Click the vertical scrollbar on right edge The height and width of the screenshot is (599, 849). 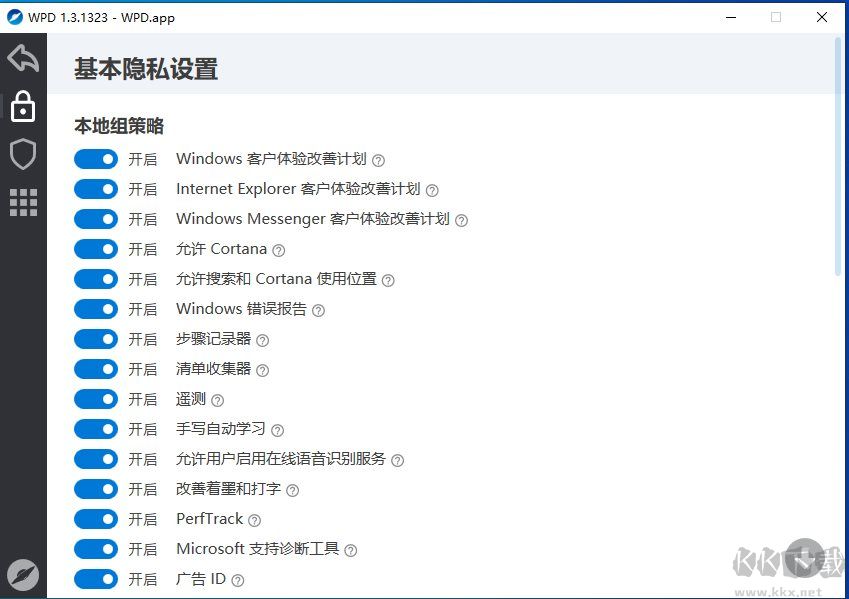838,150
